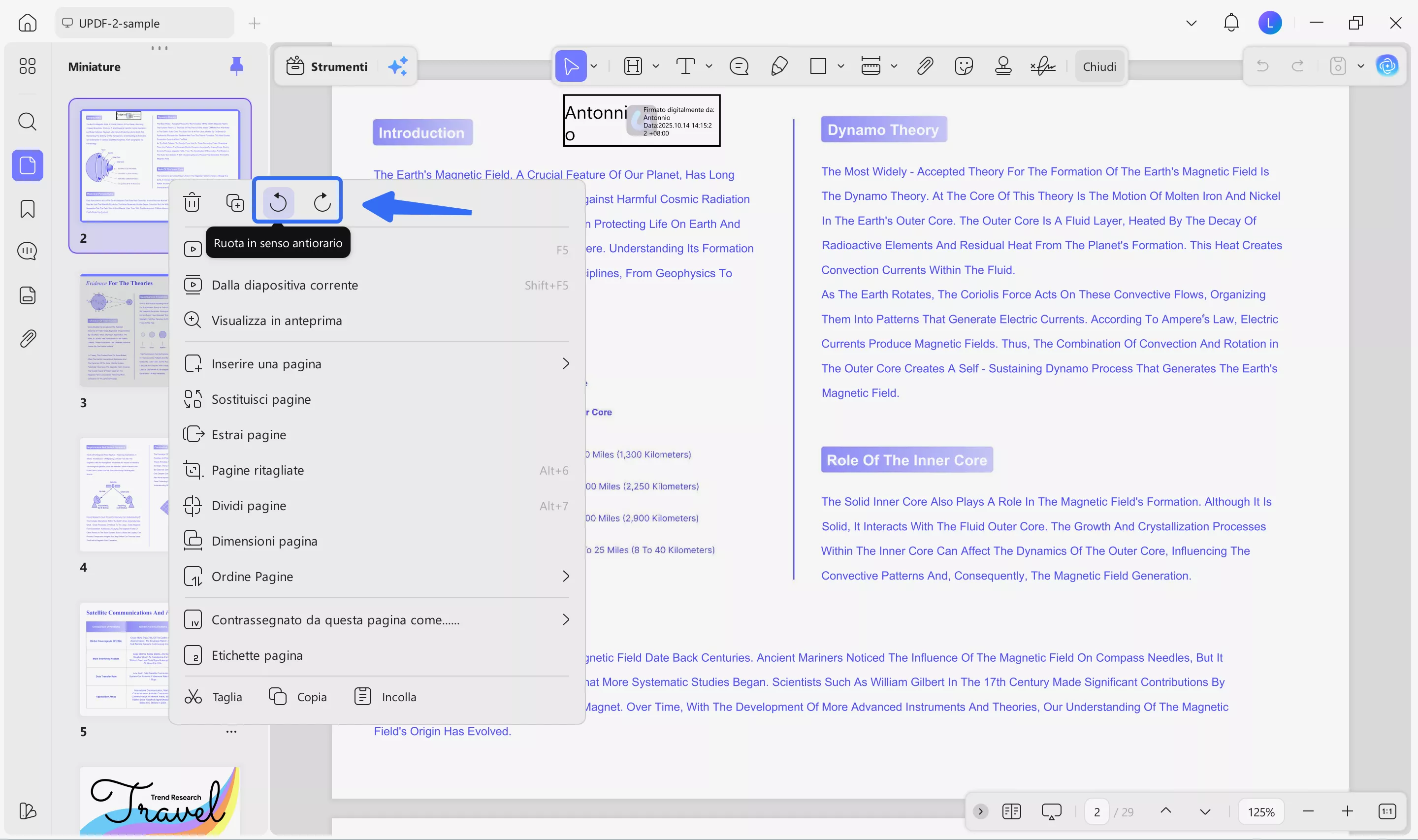Rotate the page counterclockwise
1418x840 pixels.
pos(278,201)
